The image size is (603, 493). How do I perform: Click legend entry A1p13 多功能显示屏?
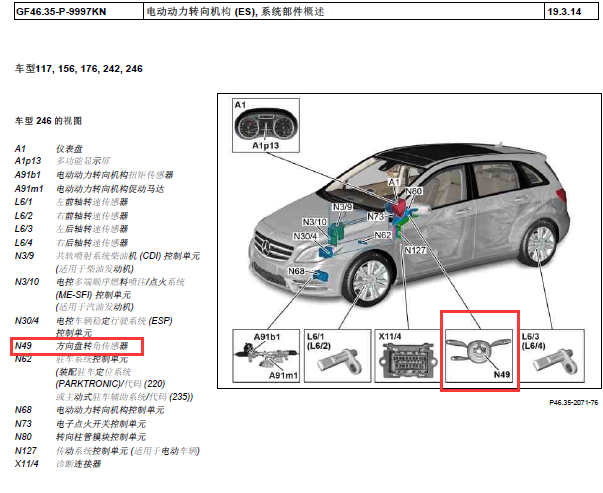[63, 161]
